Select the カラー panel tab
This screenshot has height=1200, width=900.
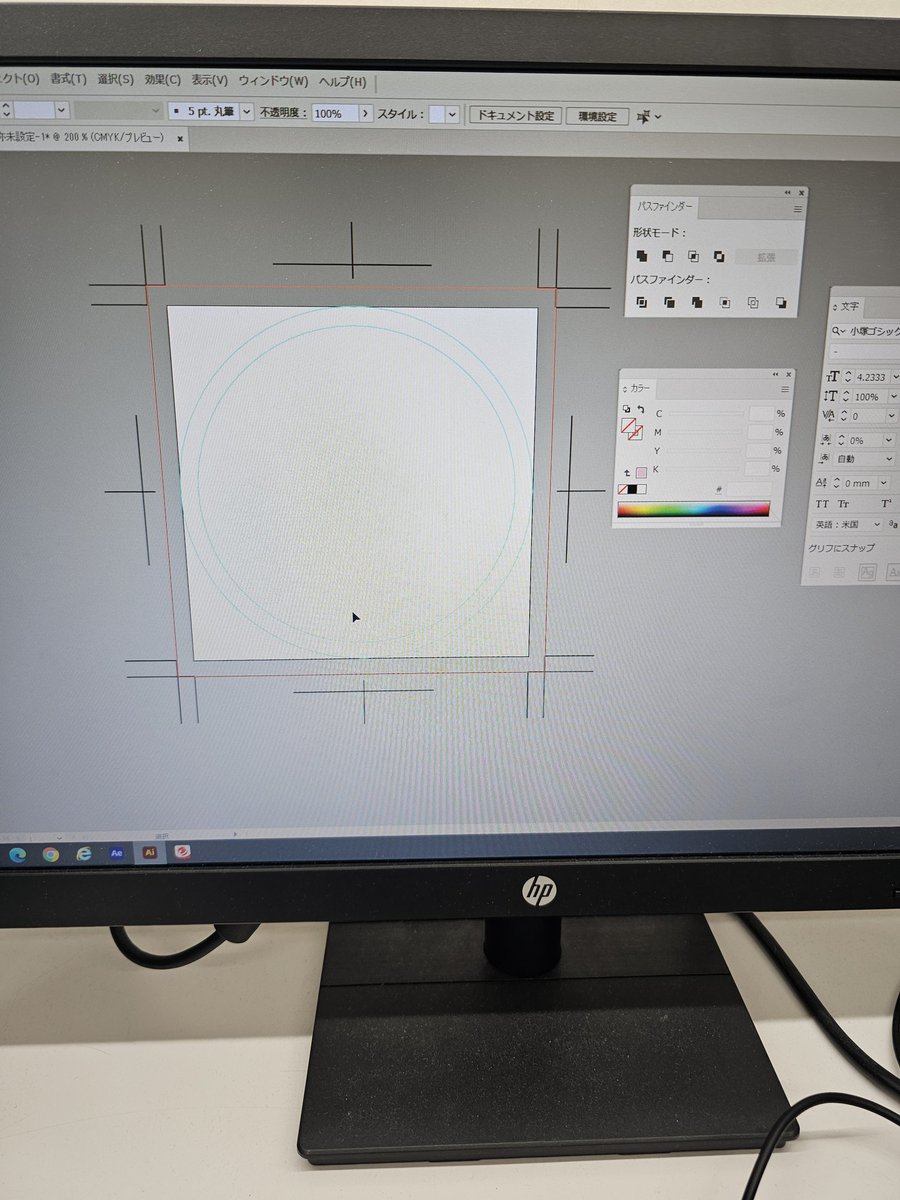(639, 388)
